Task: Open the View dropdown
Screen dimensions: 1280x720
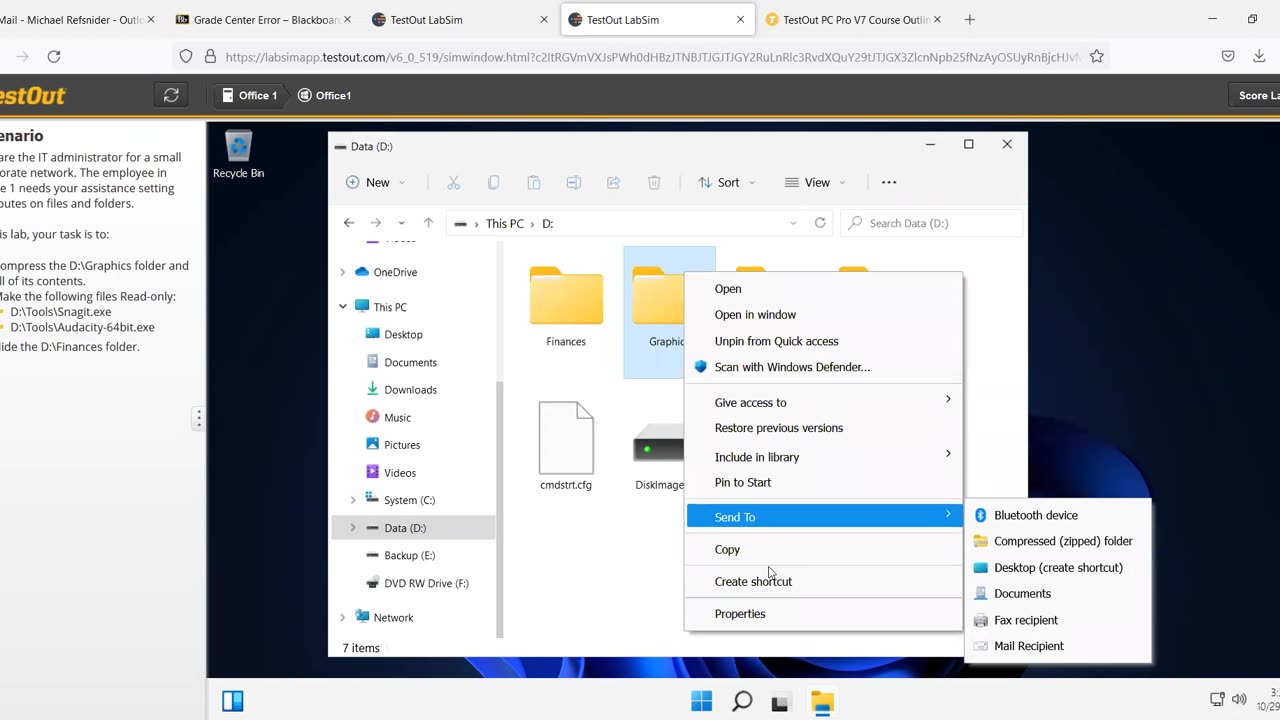Action: click(x=815, y=182)
